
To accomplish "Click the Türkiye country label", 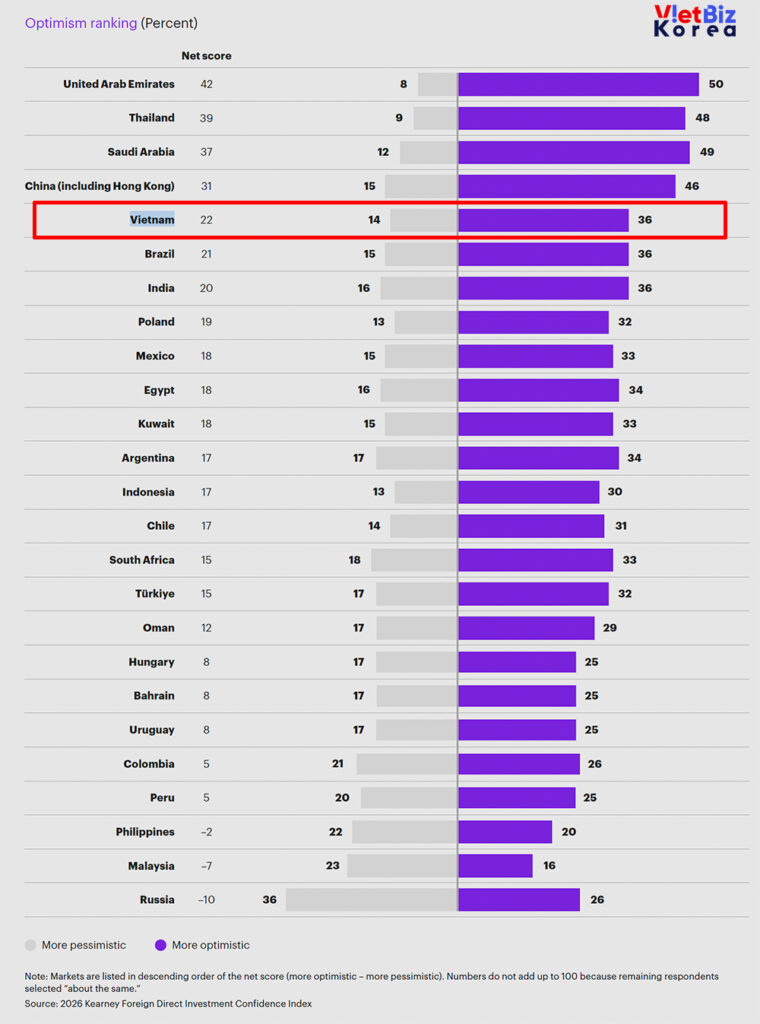I will point(154,594).
